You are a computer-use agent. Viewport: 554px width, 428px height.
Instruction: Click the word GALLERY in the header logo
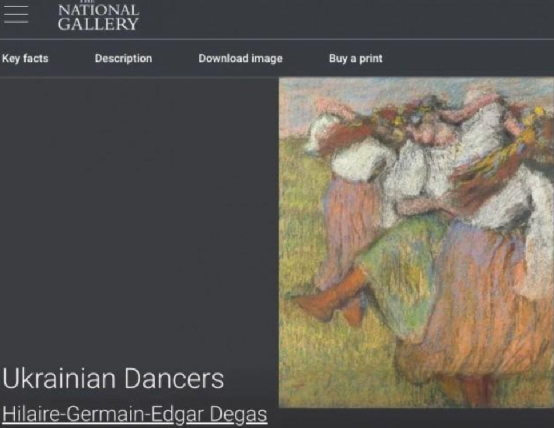click(98, 24)
